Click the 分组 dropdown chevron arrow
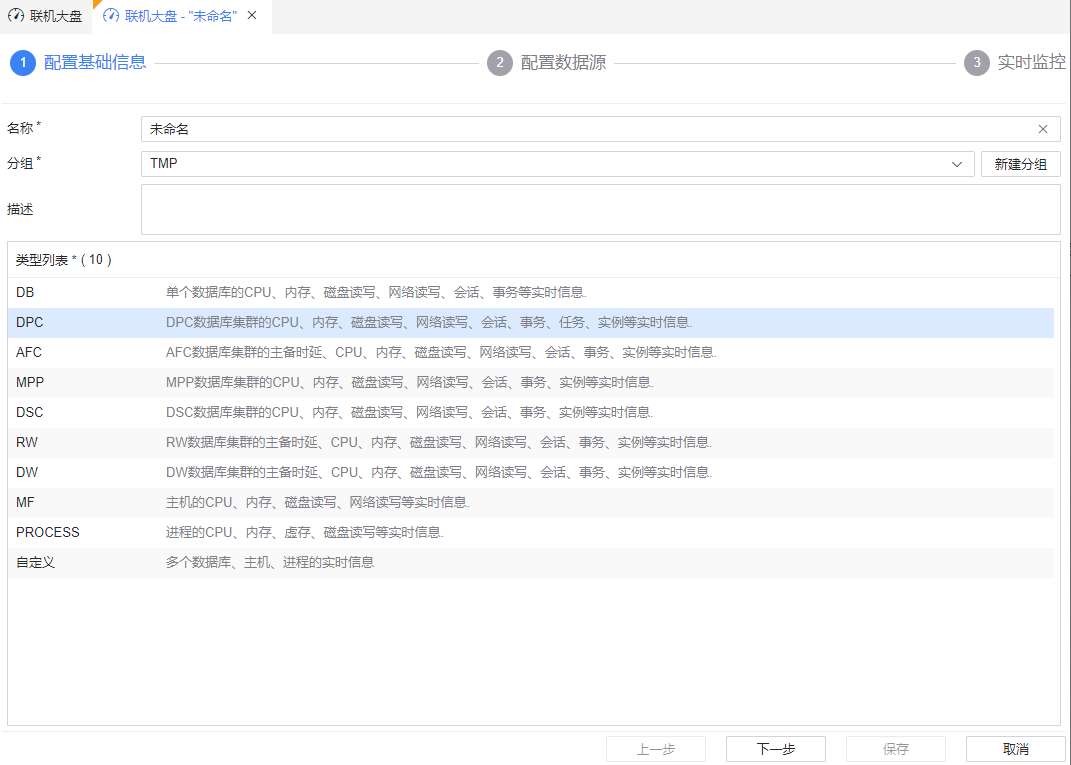The image size is (1071, 765). [x=957, y=164]
